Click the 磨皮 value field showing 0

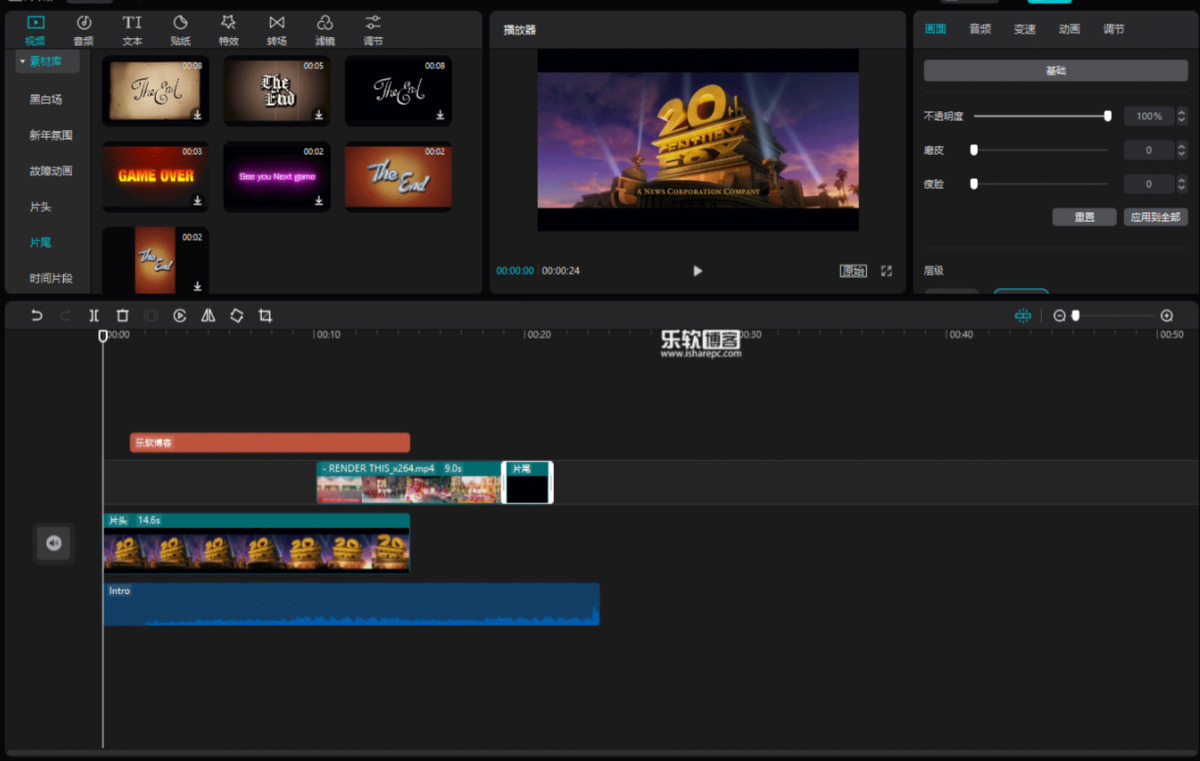(1149, 150)
